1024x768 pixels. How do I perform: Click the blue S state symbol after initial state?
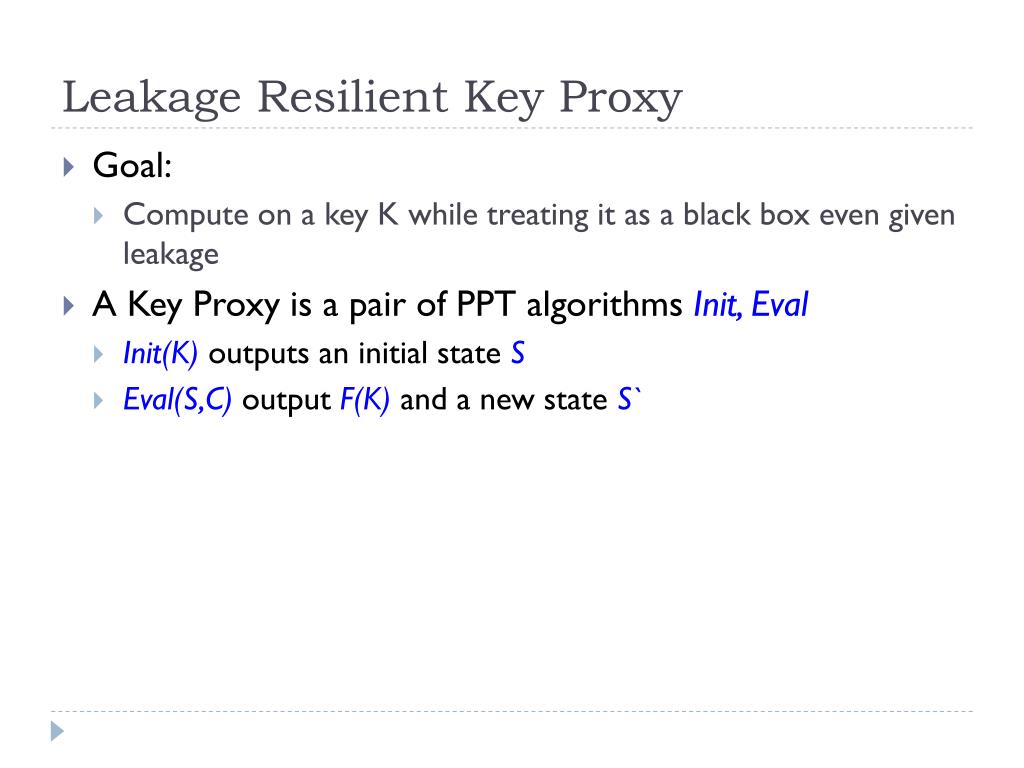click(518, 353)
